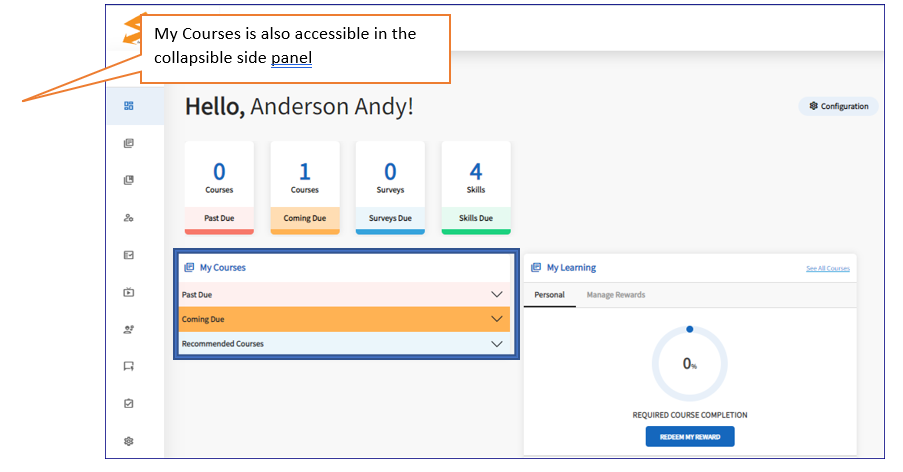Open the clipboard checkmark icon in the sidebar
This screenshot has height=472, width=903.
coord(129,404)
